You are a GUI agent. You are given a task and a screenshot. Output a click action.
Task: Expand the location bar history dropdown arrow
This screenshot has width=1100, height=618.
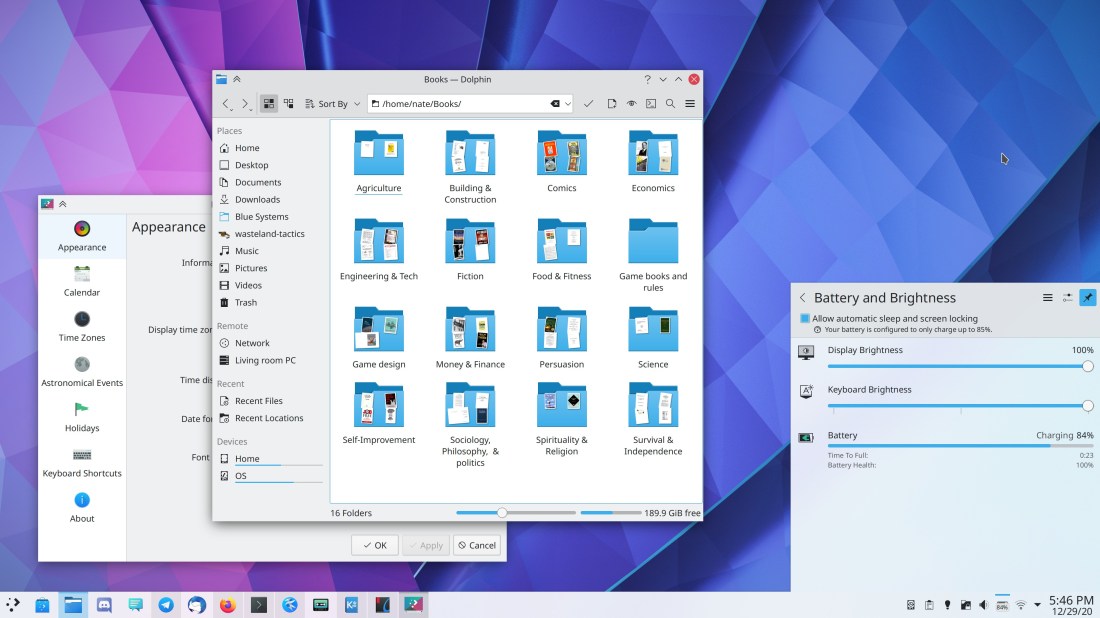click(x=568, y=104)
